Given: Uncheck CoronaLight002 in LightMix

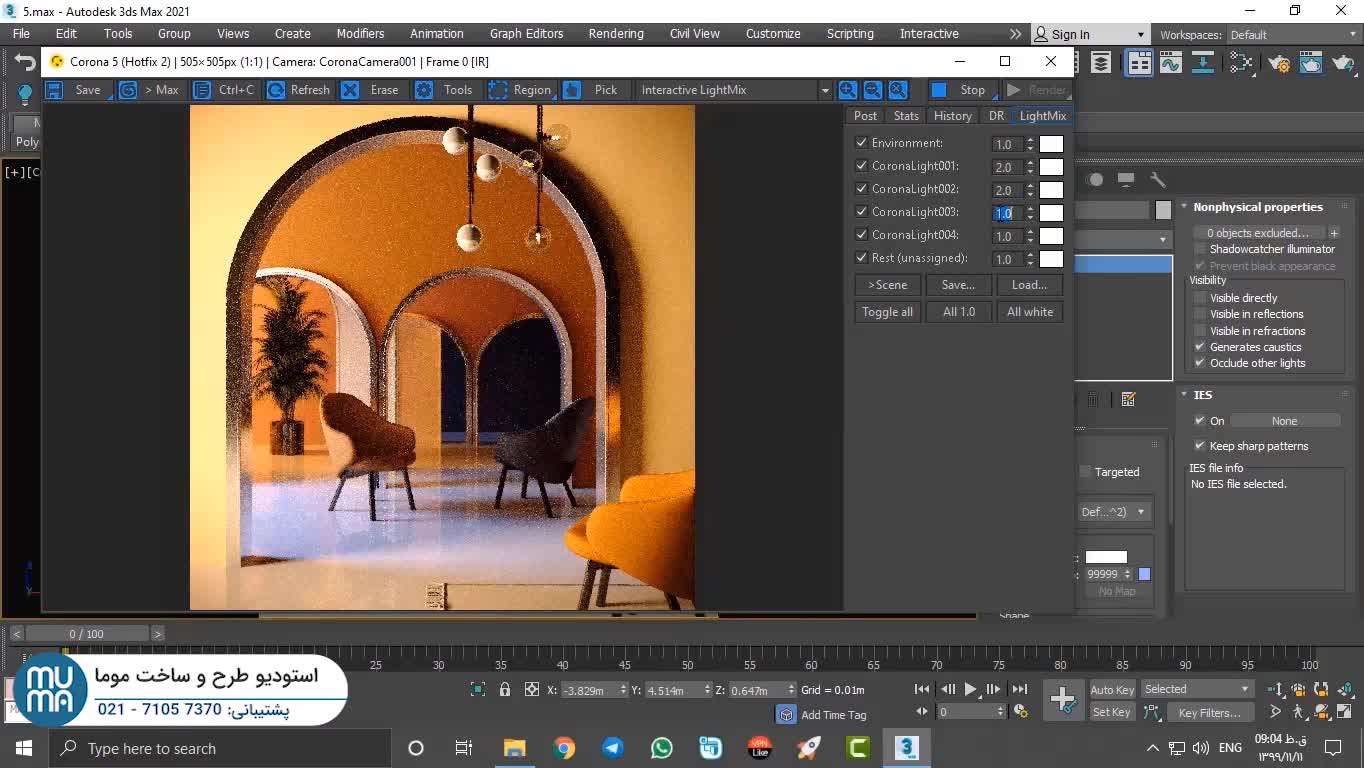Looking at the screenshot, I should (x=861, y=189).
